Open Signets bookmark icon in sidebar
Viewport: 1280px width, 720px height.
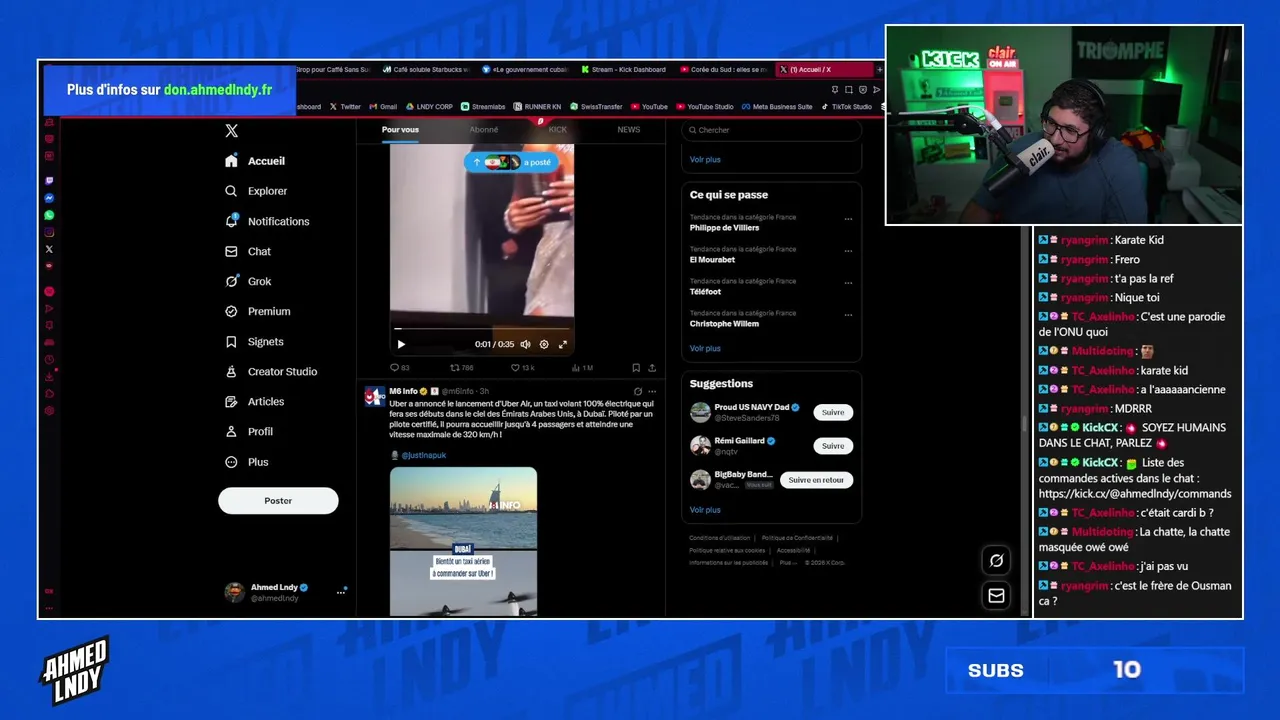click(x=231, y=341)
